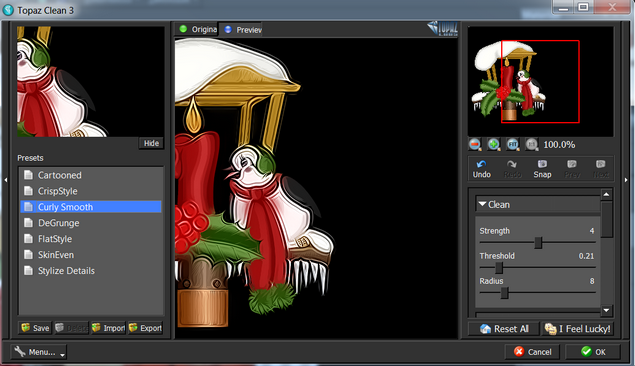
Task: Collapse the right settings panel arrow
Action: [x=626, y=180]
